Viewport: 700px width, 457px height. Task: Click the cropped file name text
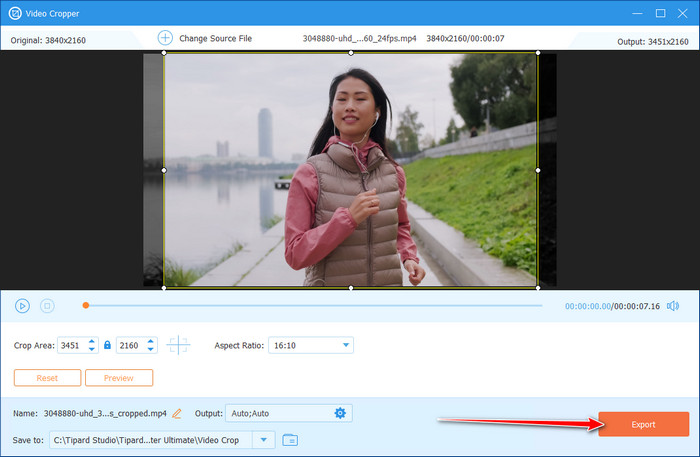105,413
